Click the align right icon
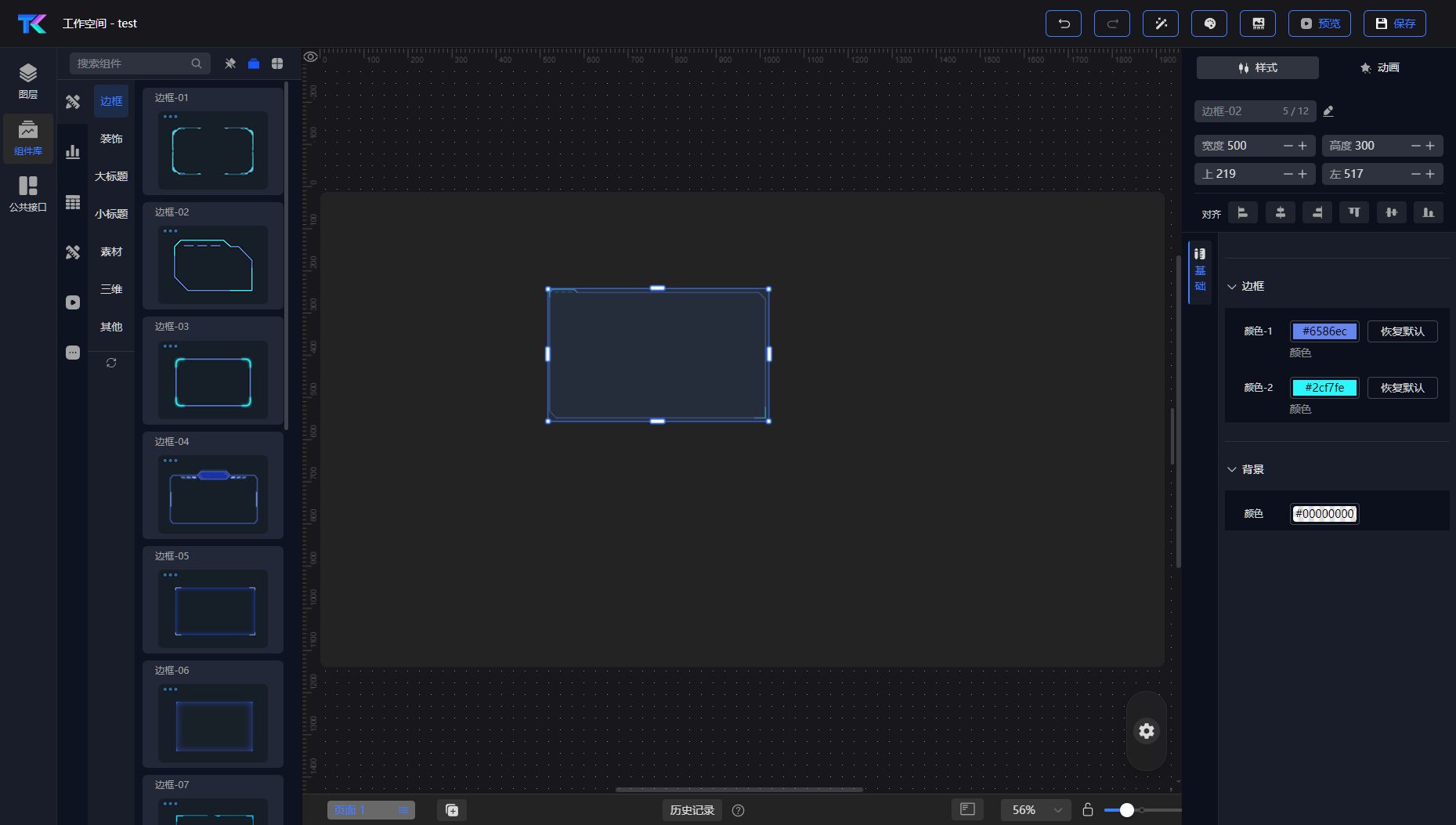The height and width of the screenshot is (825, 1456). (1317, 212)
